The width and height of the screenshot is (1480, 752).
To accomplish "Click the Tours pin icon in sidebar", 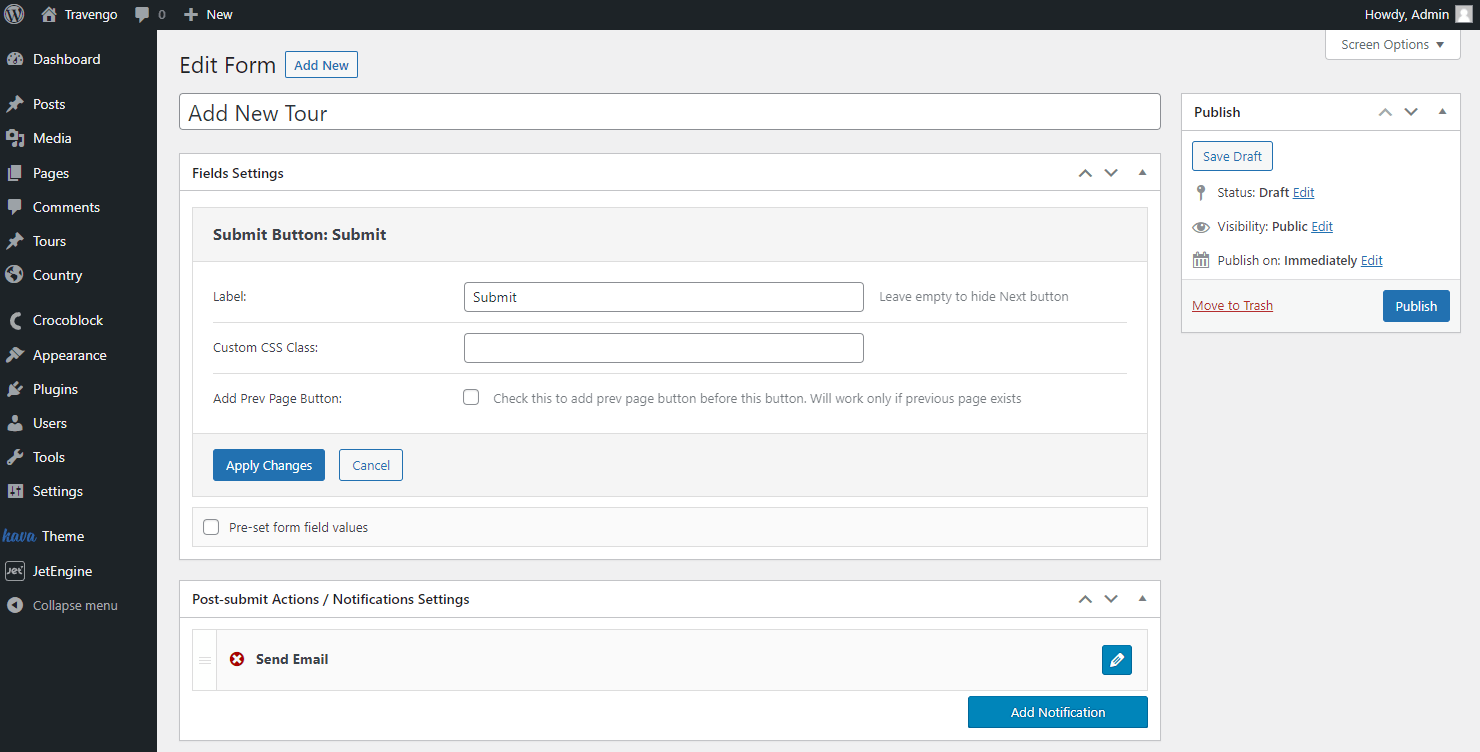I will [x=15, y=241].
